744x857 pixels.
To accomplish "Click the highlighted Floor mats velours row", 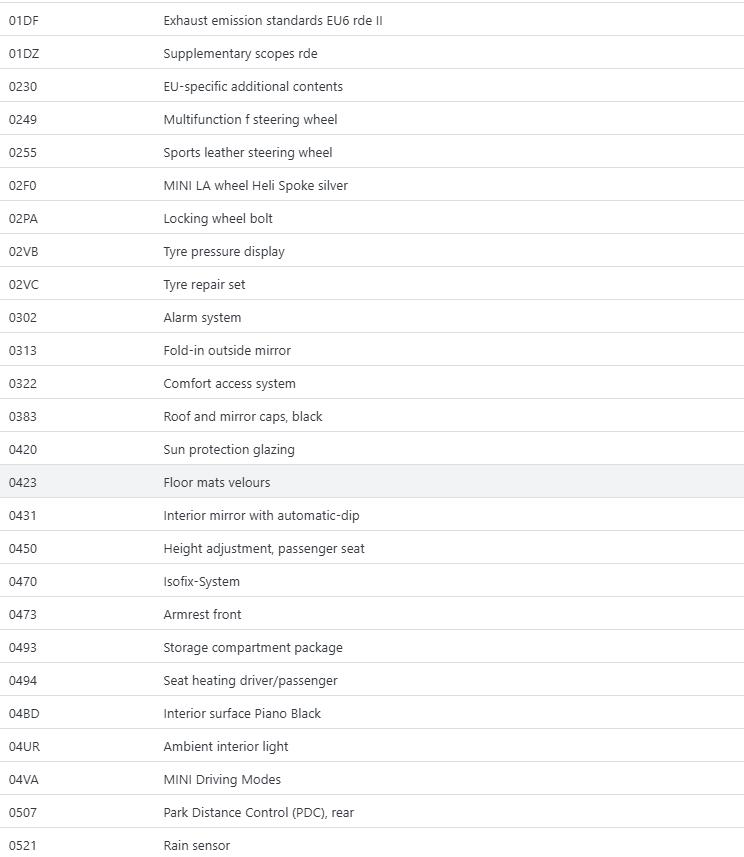I will (x=216, y=482).
